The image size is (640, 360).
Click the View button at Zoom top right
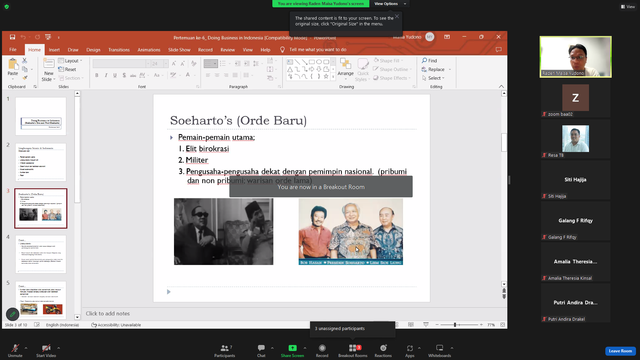[x=628, y=7]
